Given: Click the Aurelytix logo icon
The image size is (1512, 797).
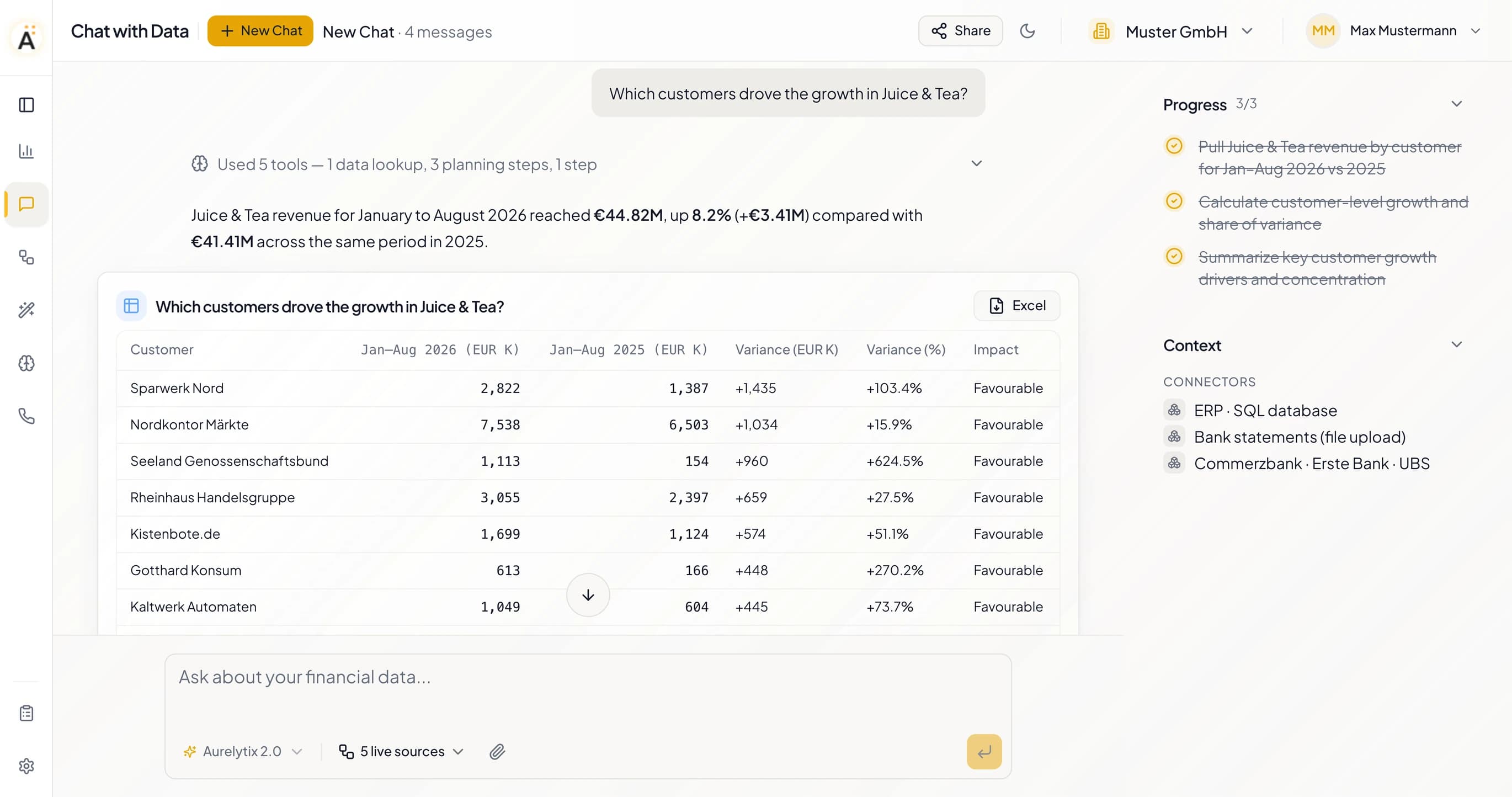Looking at the screenshot, I should pyautogui.click(x=26, y=38).
